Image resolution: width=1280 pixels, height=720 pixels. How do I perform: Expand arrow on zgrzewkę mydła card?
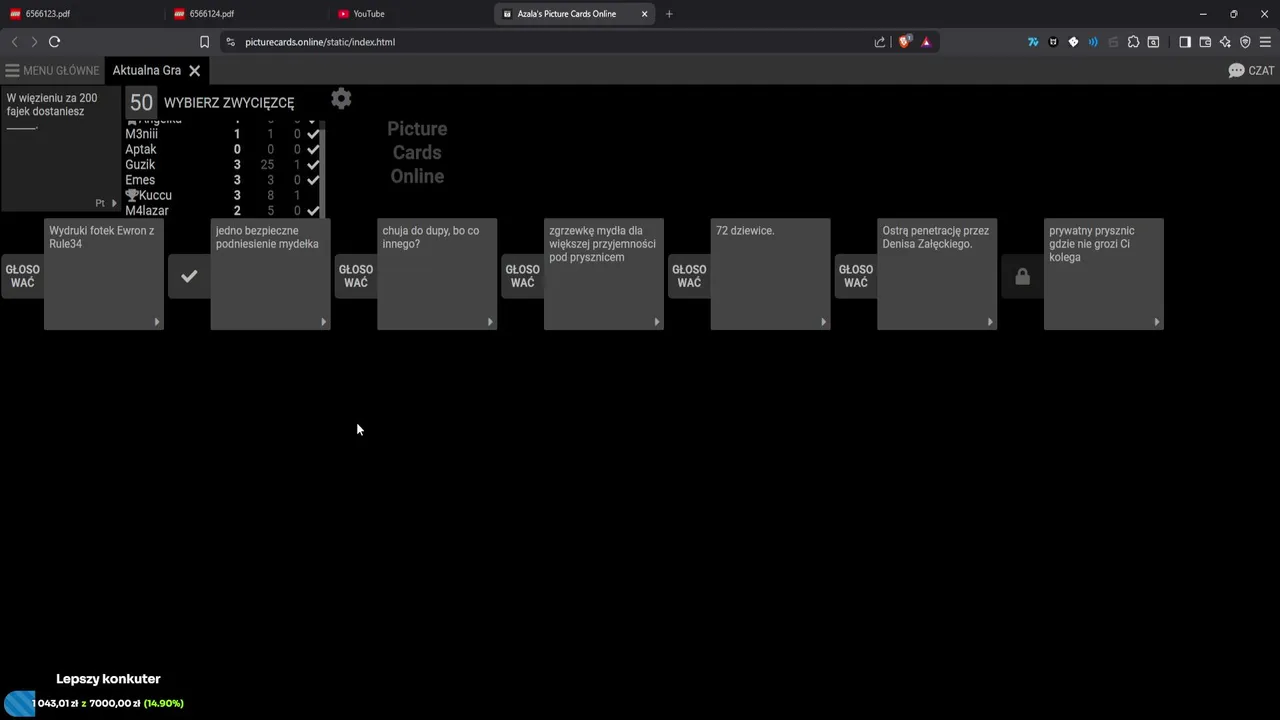tap(657, 322)
